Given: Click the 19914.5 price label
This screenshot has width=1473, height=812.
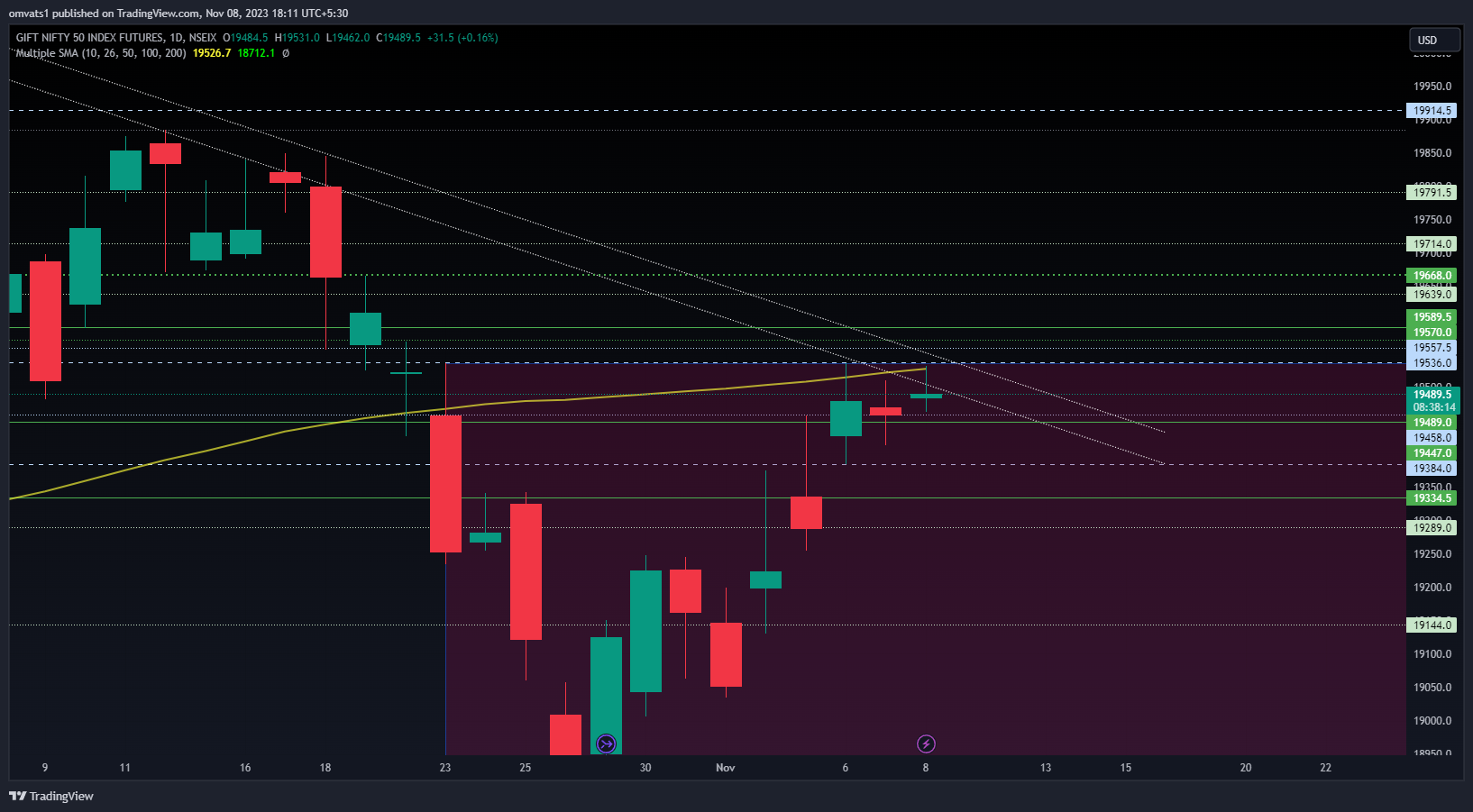Looking at the screenshot, I should point(1432,111).
